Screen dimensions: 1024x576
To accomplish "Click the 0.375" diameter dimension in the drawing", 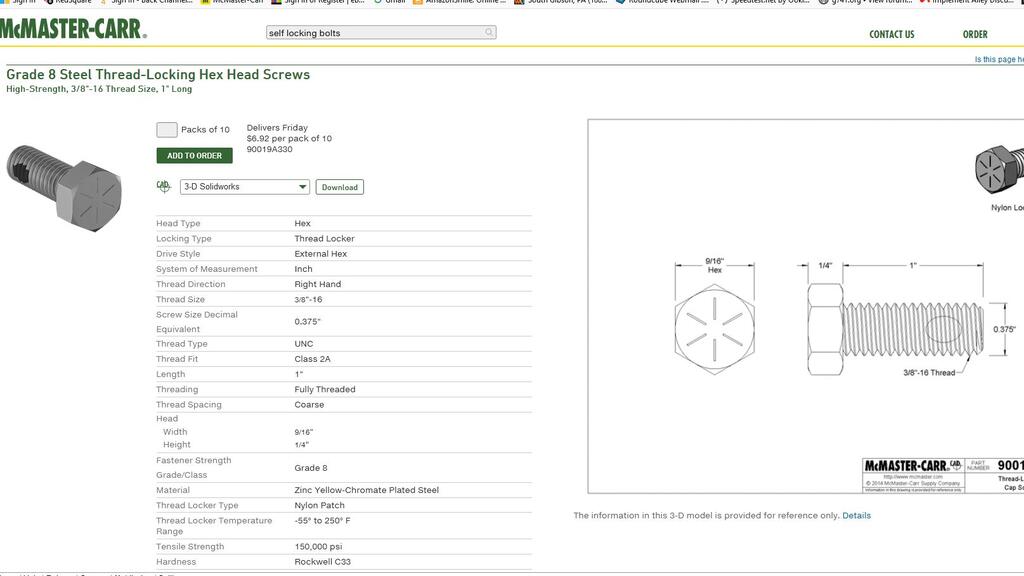I will (x=1004, y=329).
